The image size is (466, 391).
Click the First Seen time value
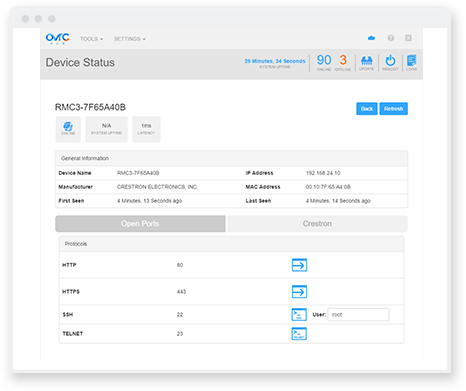(149, 201)
